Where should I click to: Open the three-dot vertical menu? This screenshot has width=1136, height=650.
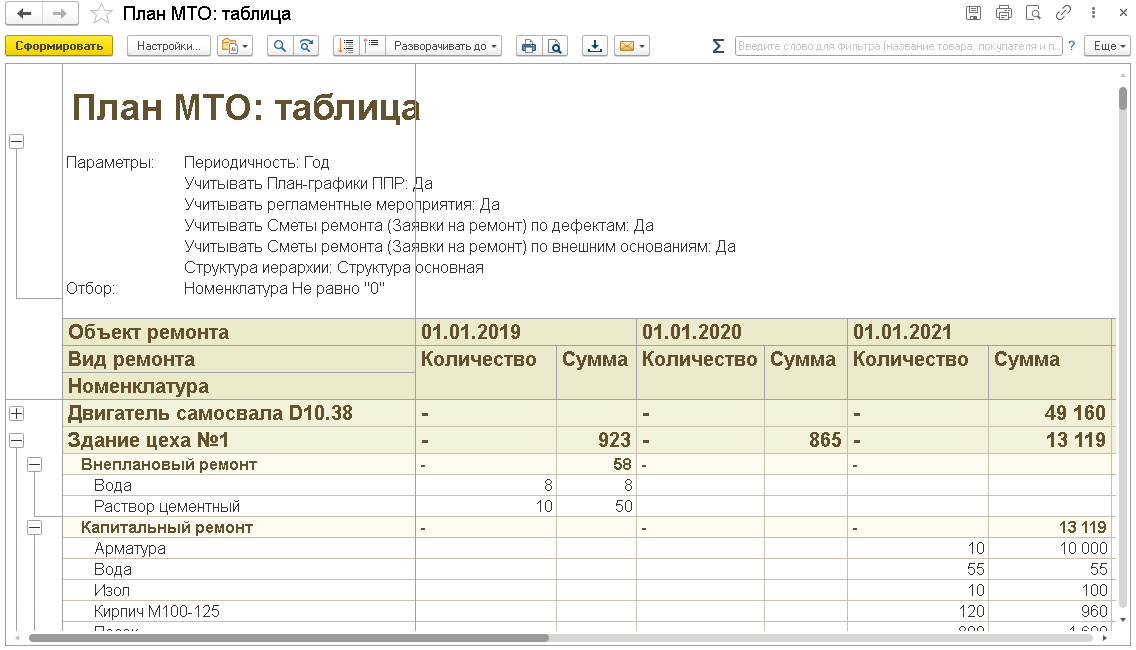(1093, 12)
